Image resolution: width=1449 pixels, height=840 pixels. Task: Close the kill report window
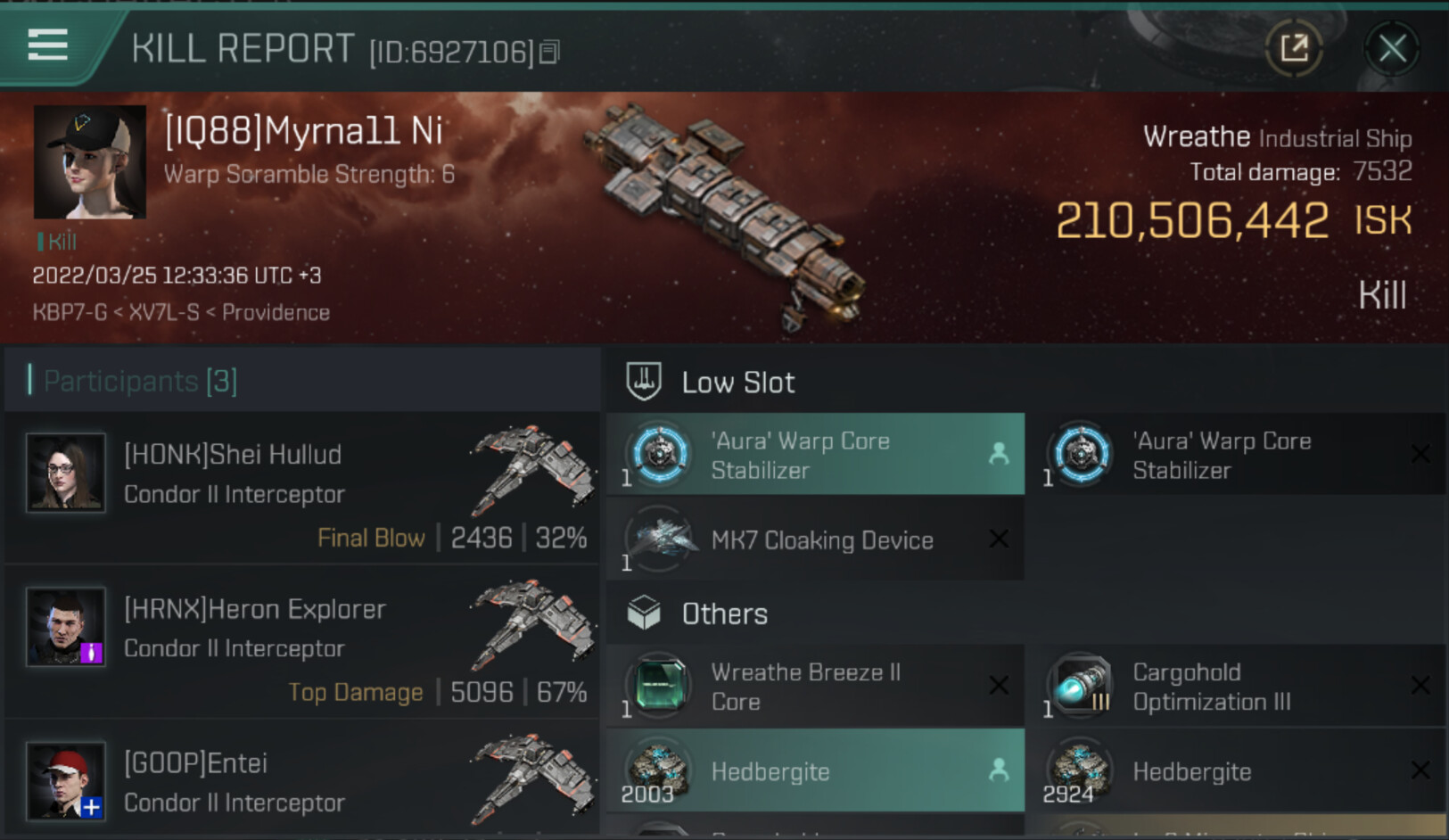[x=1391, y=48]
